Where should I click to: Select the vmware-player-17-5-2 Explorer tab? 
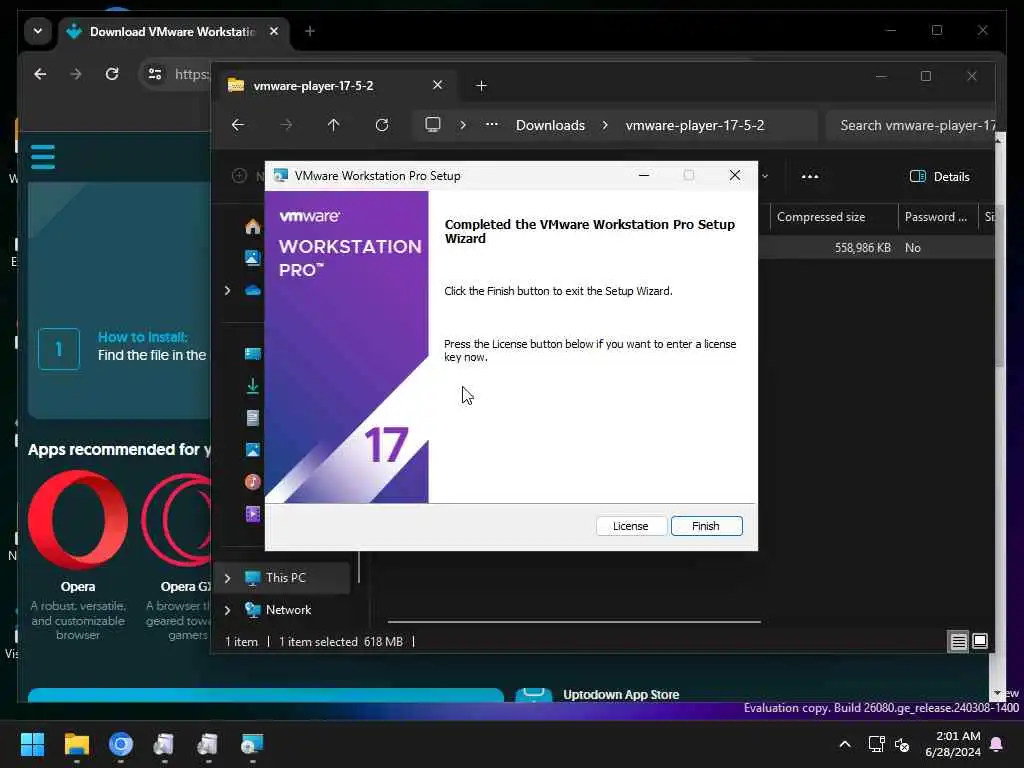click(x=336, y=86)
